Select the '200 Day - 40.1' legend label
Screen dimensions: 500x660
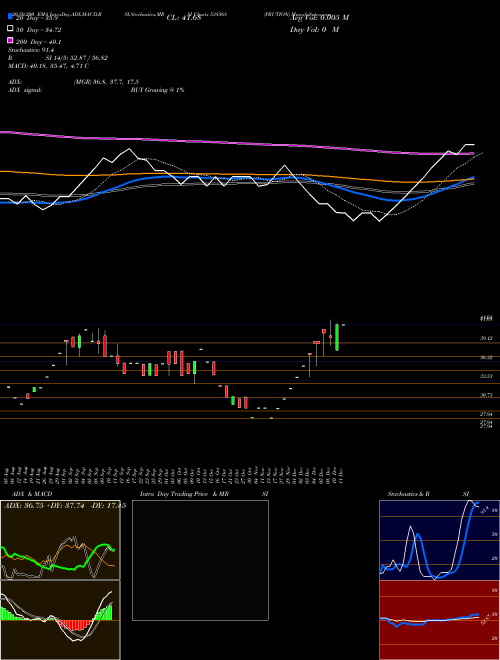click(39, 41)
